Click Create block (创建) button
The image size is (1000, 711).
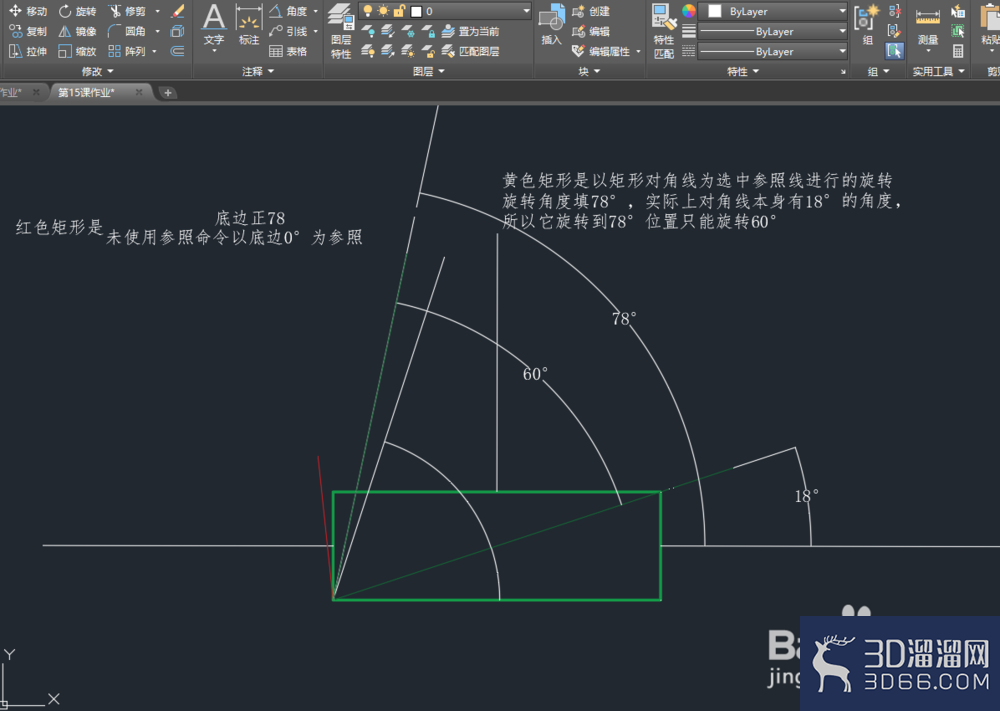(x=591, y=11)
